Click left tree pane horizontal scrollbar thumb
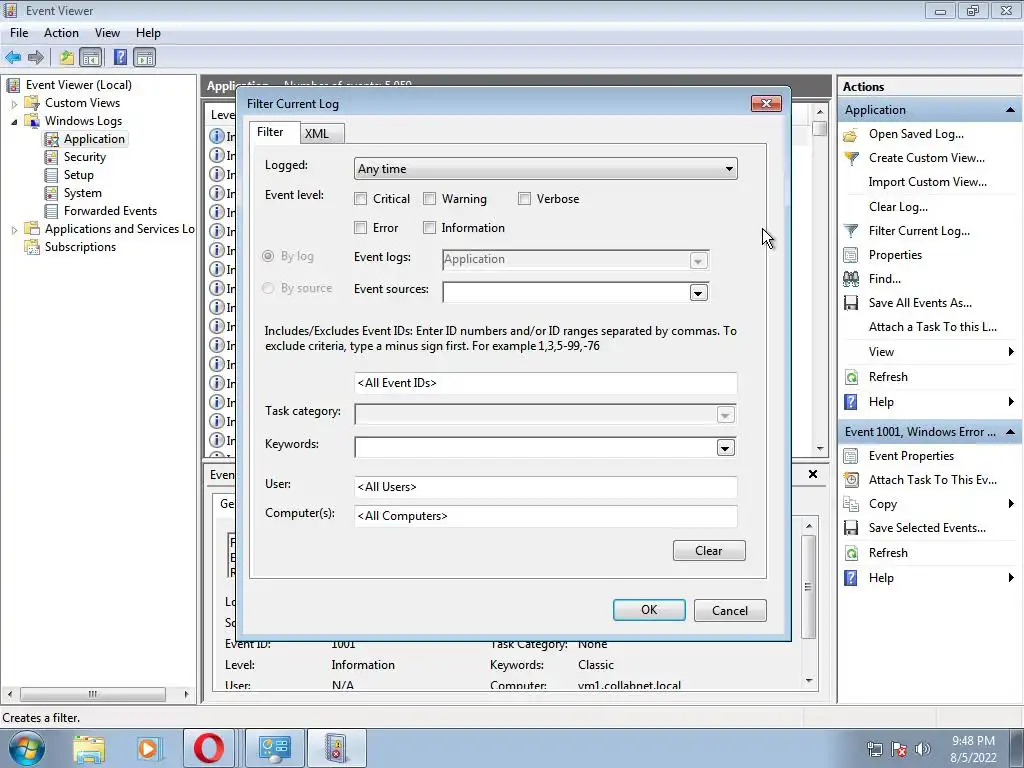This screenshot has width=1024, height=768. [92, 694]
